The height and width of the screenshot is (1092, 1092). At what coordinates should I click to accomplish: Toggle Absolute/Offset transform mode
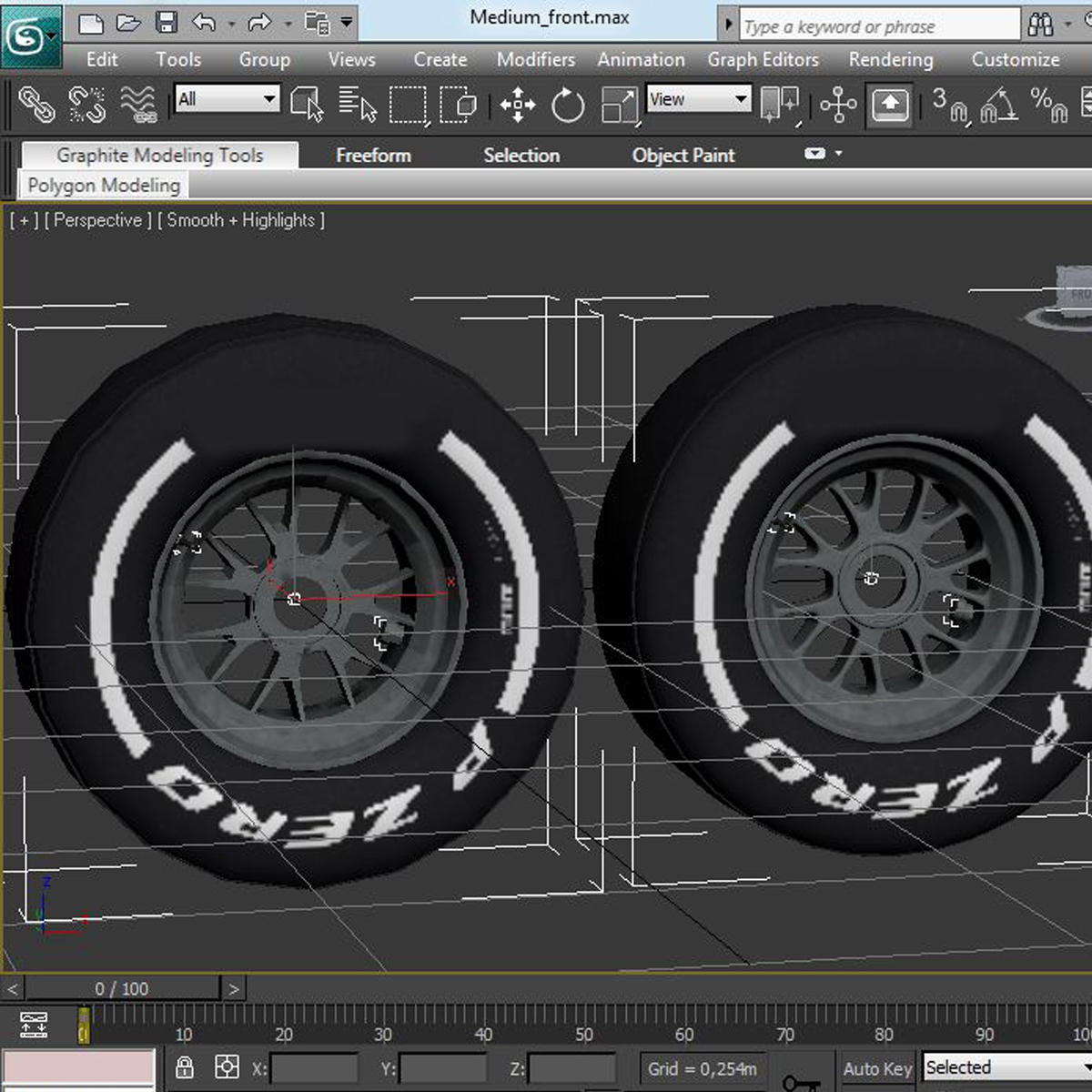tap(226, 1067)
